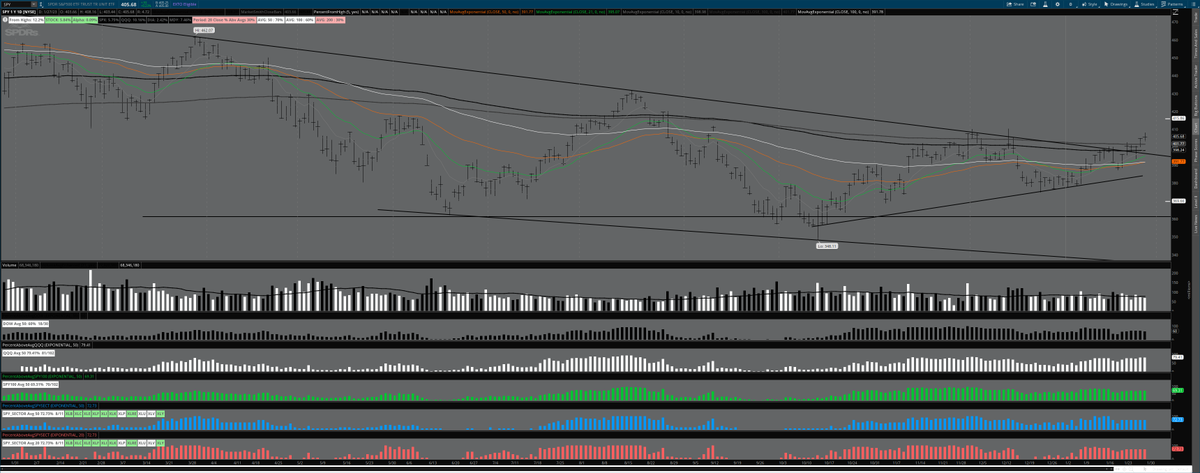The width and height of the screenshot is (1200, 473).
Task: Click XLRE tag in SPY_SECTOR Avg 50 row
Action: pos(132,414)
